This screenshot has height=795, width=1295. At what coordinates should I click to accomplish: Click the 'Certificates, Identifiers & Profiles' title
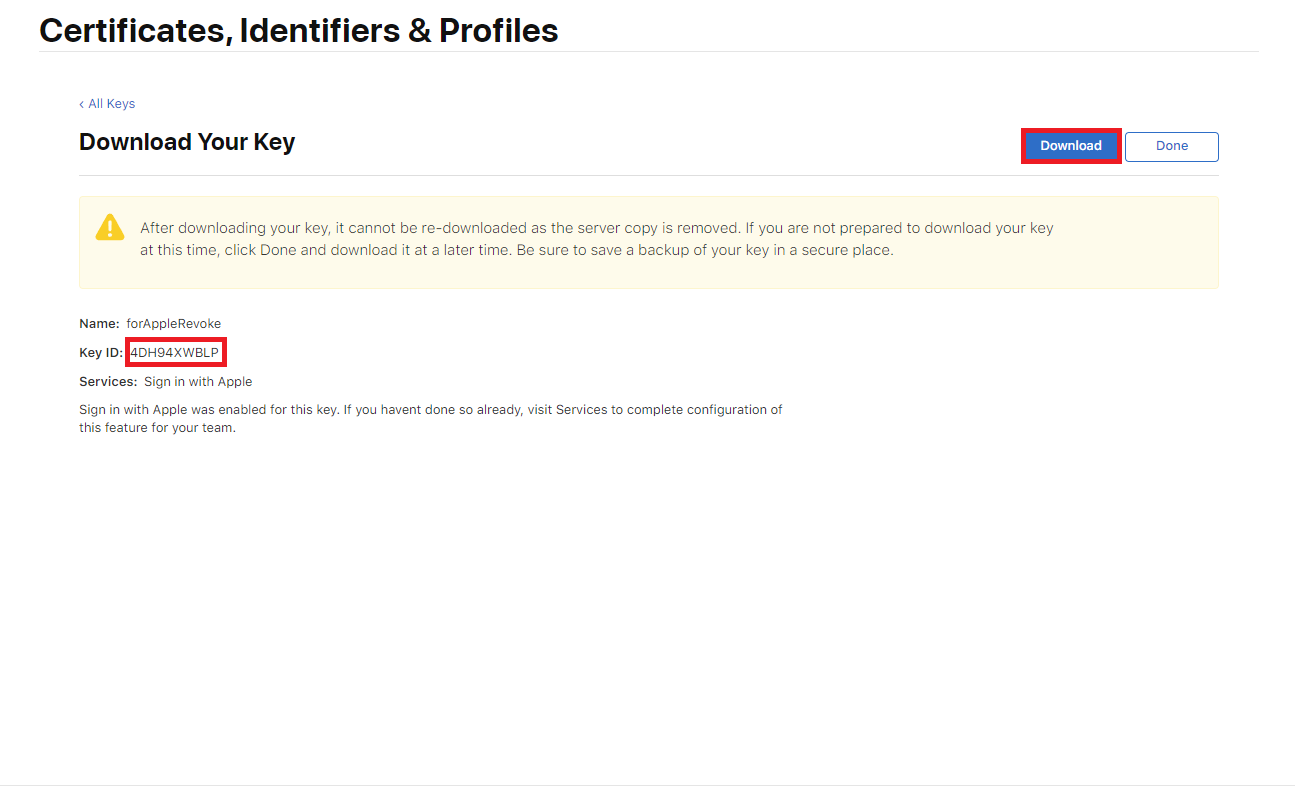299,30
